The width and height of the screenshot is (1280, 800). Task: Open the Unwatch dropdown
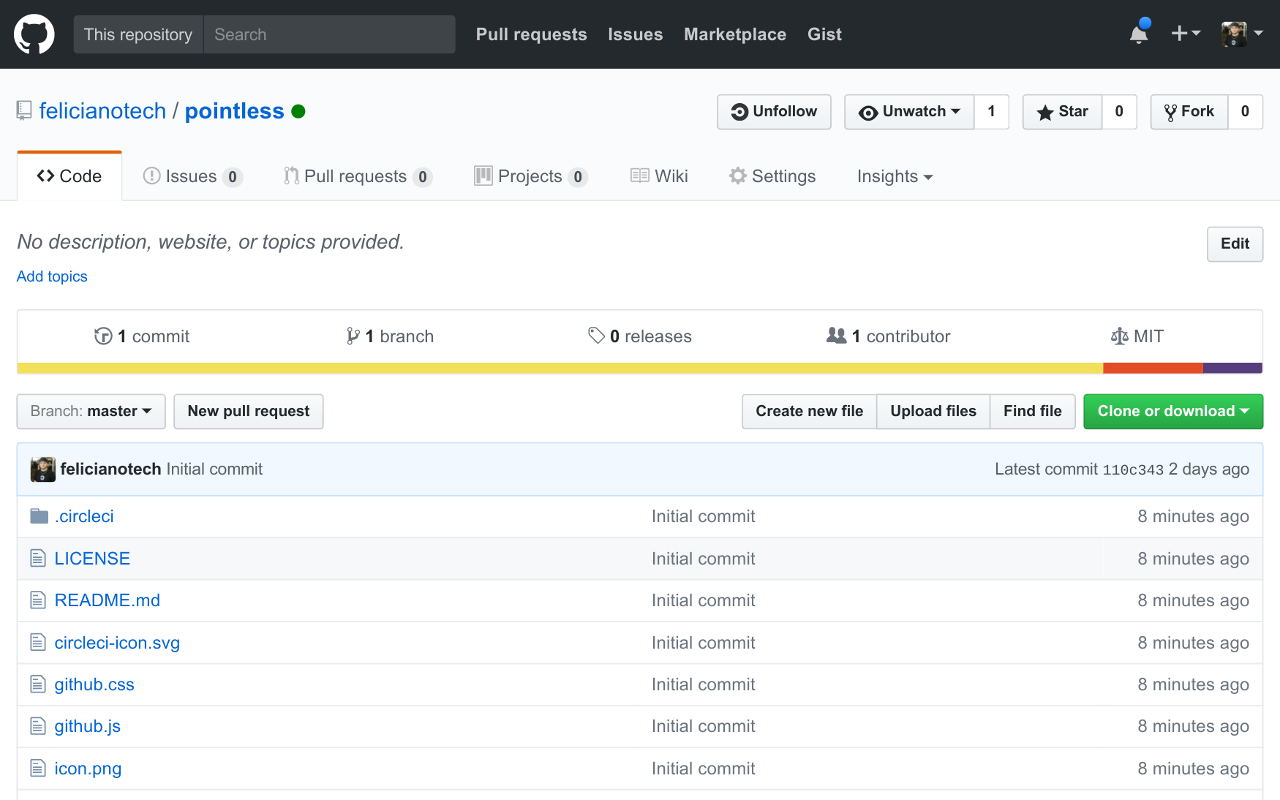click(x=909, y=112)
